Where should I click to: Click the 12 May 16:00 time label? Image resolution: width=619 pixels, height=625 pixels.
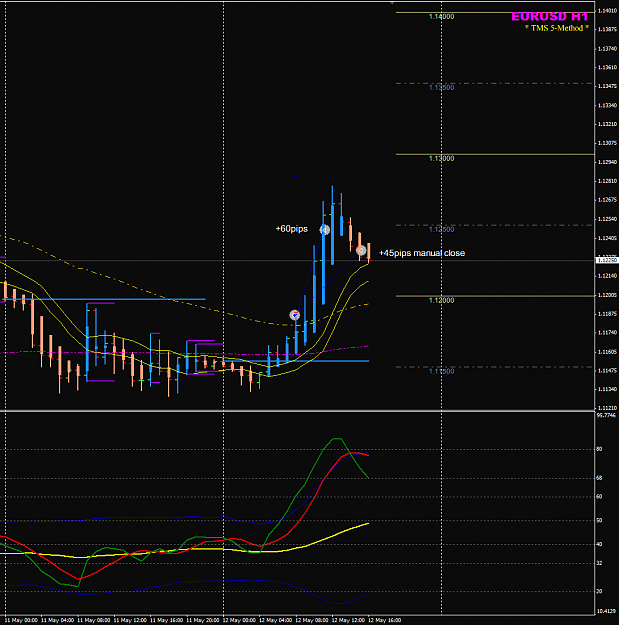[385, 620]
